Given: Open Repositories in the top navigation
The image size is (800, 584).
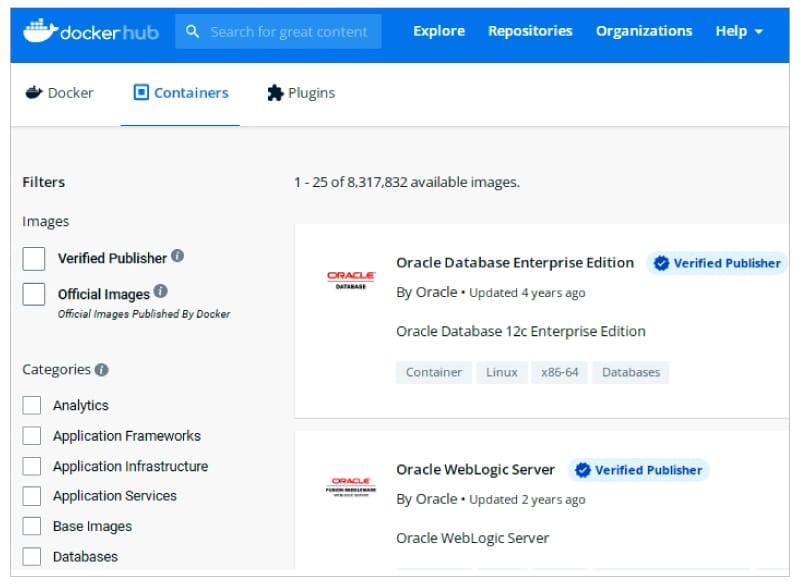Looking at the screenshot, I should pyautogui.click(x=530, y=31).
